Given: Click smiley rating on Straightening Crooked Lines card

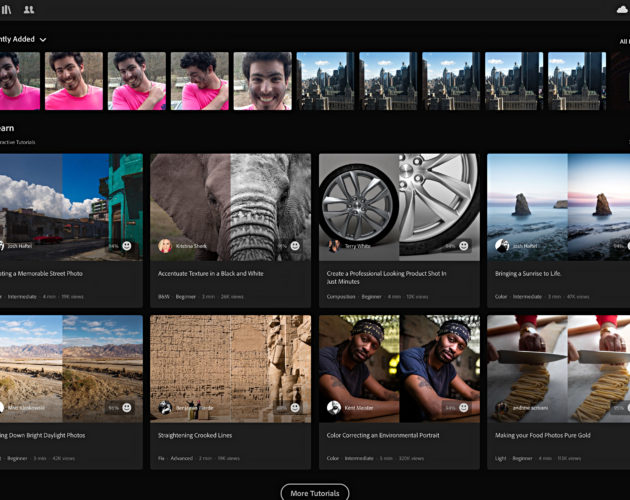Looking at the screenshot, I should (x=295, y=408).
